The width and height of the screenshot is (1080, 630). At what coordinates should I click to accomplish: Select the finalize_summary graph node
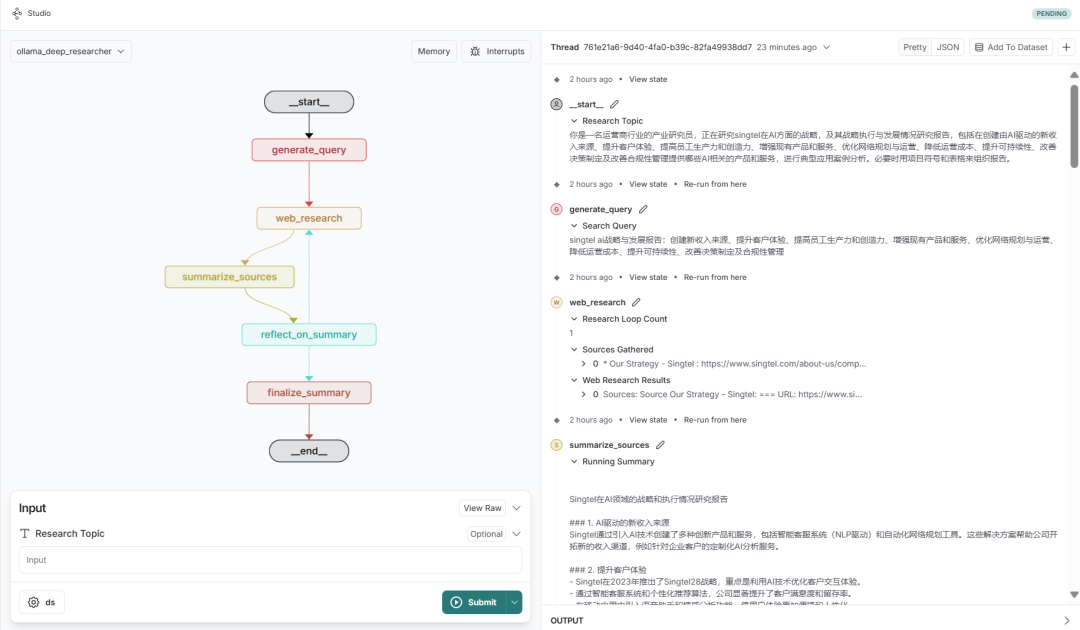tap(309, 392)
